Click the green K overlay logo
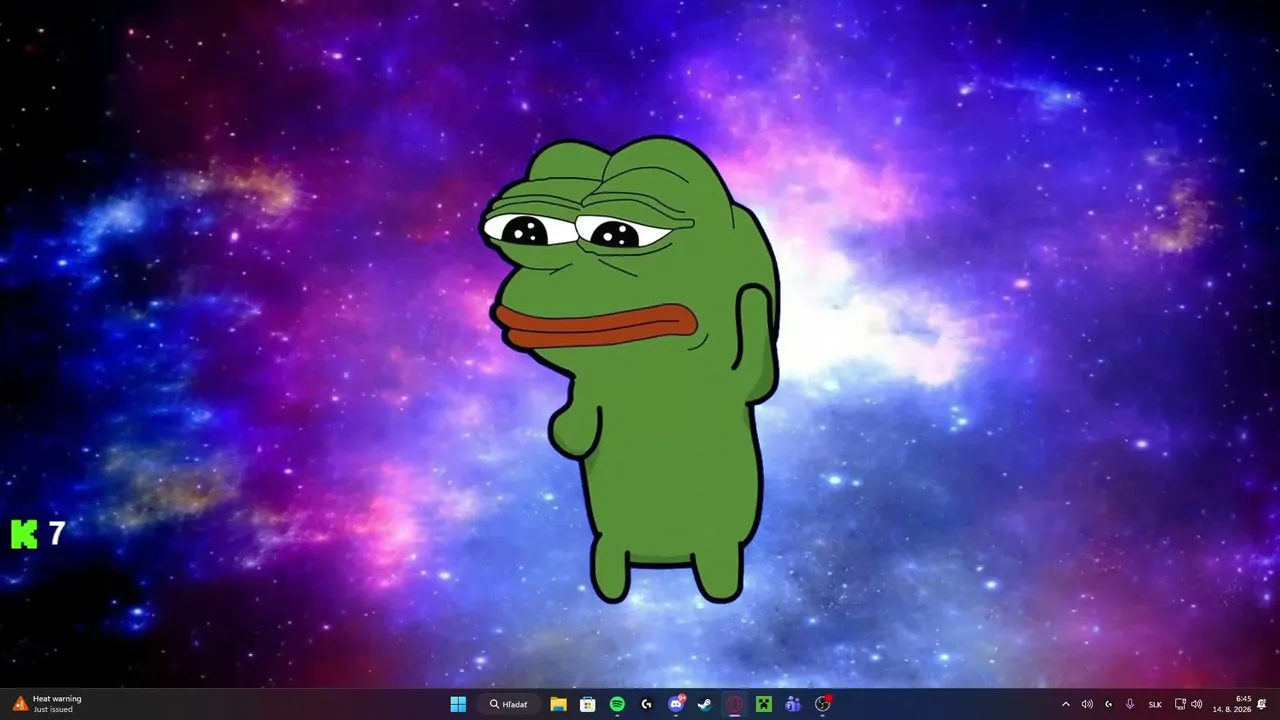Image resolution: width=1280 pixels, height=720 pixels. [x=24, y=534]
